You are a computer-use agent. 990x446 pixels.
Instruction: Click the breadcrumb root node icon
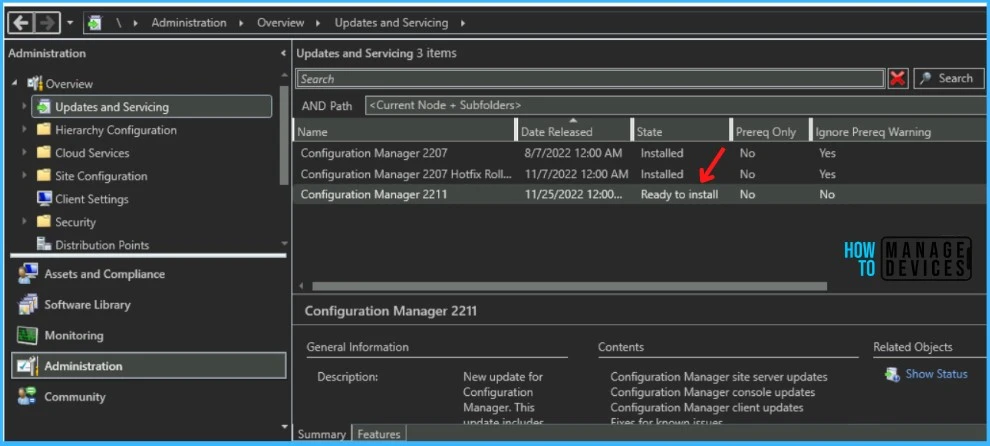click(95, 23)
